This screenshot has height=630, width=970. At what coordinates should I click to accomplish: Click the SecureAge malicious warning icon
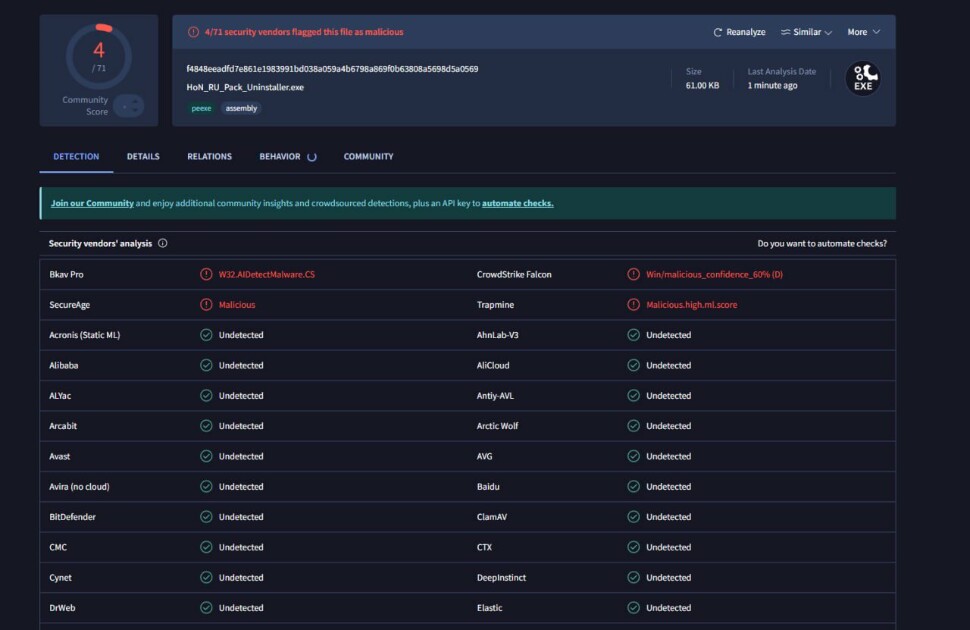pos(206,304)
